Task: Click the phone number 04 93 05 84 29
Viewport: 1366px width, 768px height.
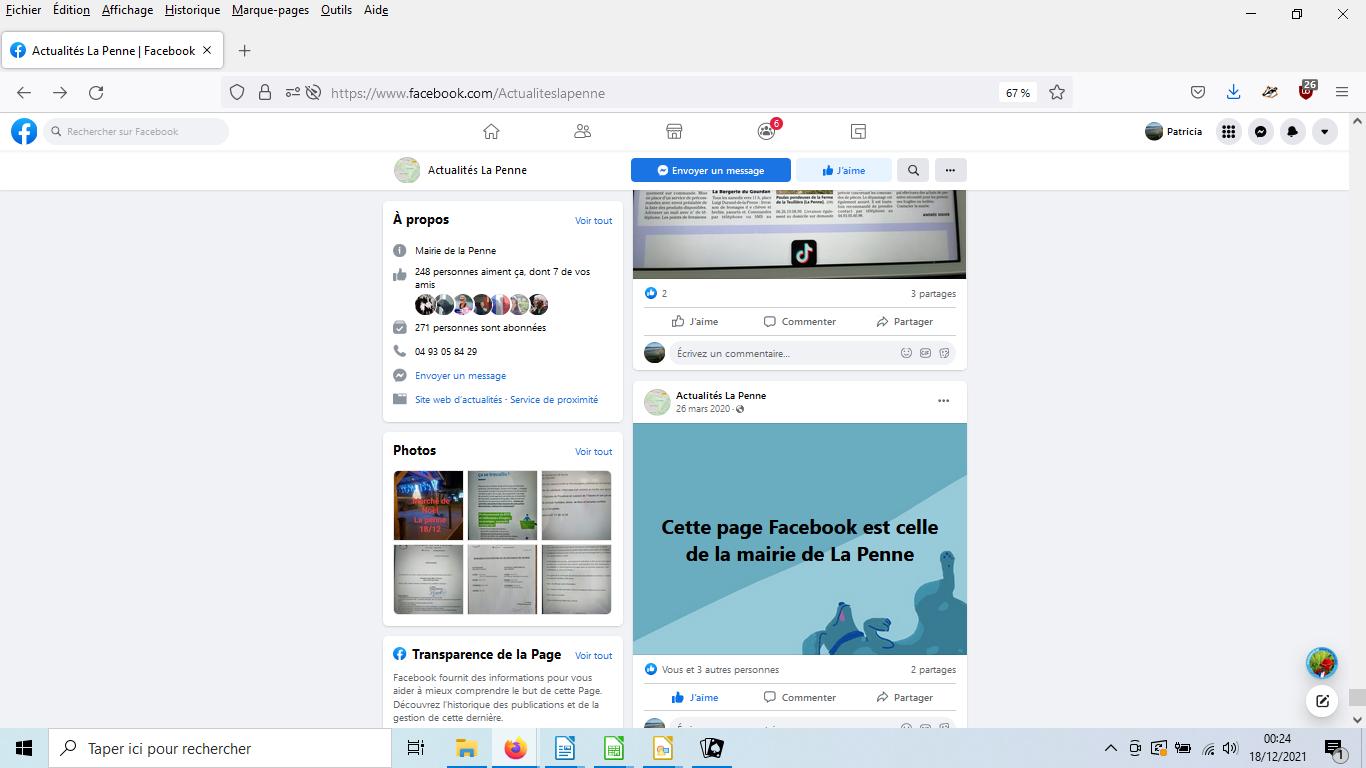Action: 446,352
